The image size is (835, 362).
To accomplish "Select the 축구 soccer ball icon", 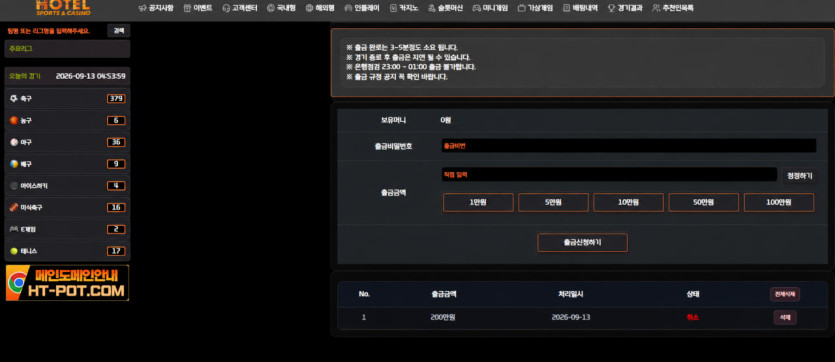I will (14, 98).
